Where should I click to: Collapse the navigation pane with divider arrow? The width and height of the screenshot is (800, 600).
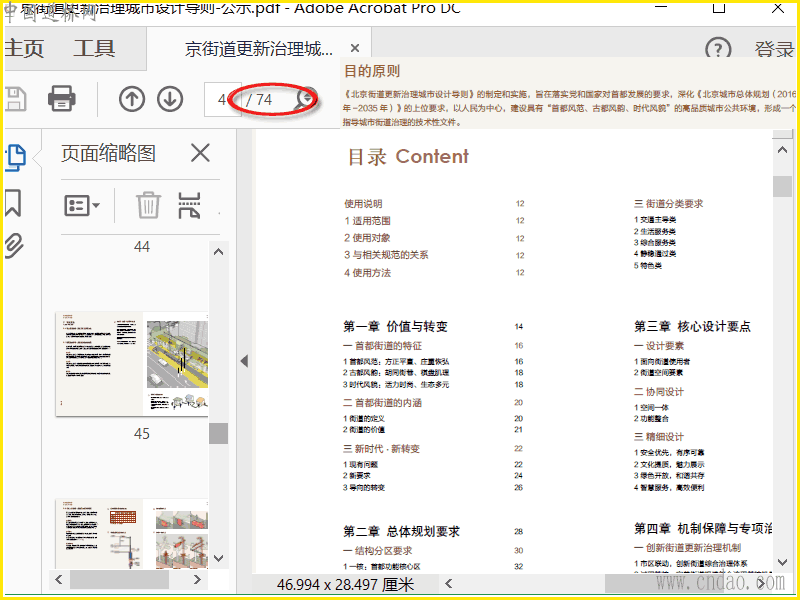pyautogui.click(x=244, y=361)
